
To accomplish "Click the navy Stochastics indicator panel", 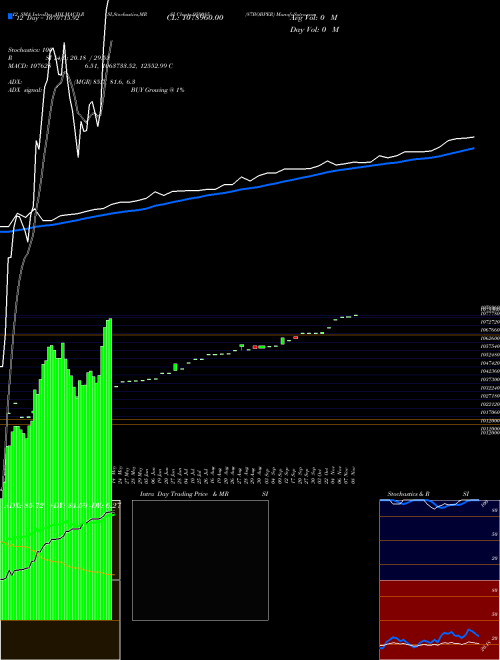I will click(x=439, y=540).
